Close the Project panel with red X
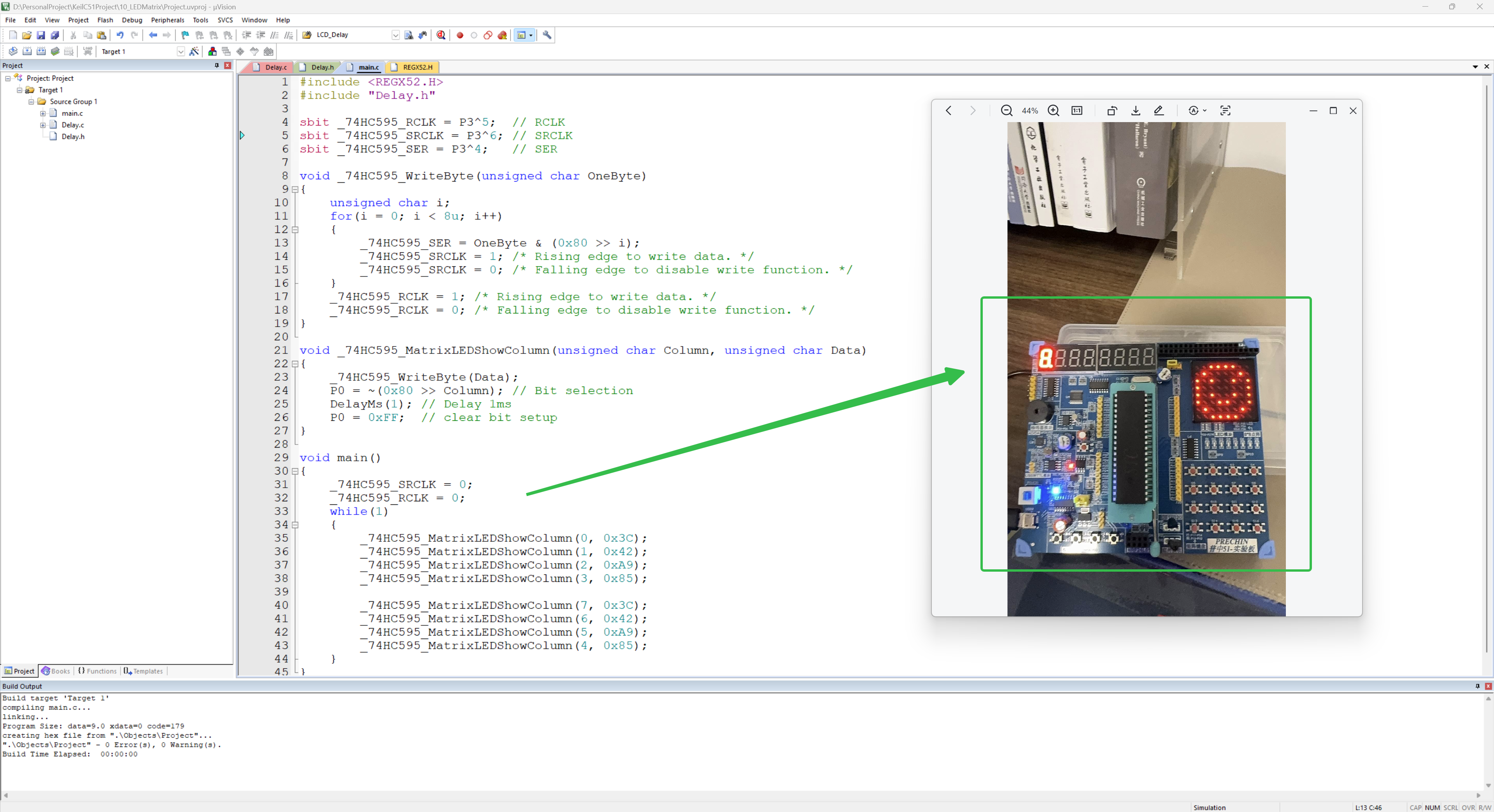This screenshot has height=812, width=1494. 227,65
